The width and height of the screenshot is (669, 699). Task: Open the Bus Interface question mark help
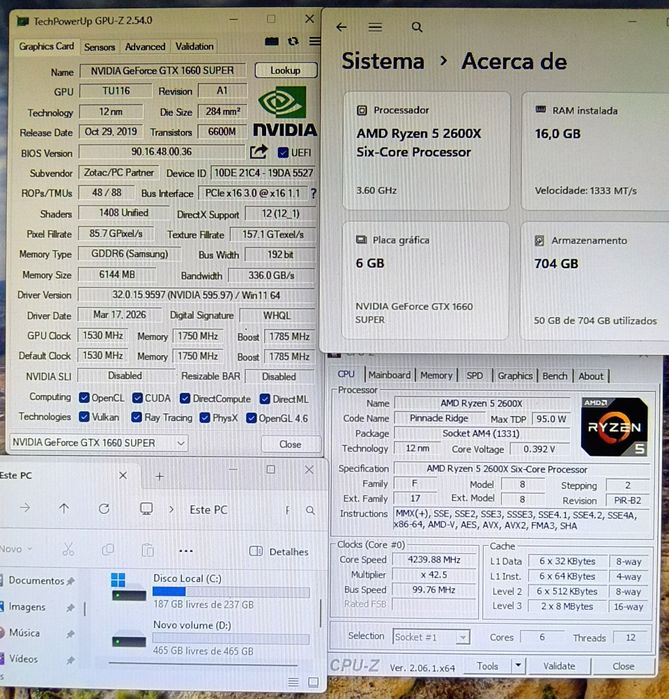point(314,193)
